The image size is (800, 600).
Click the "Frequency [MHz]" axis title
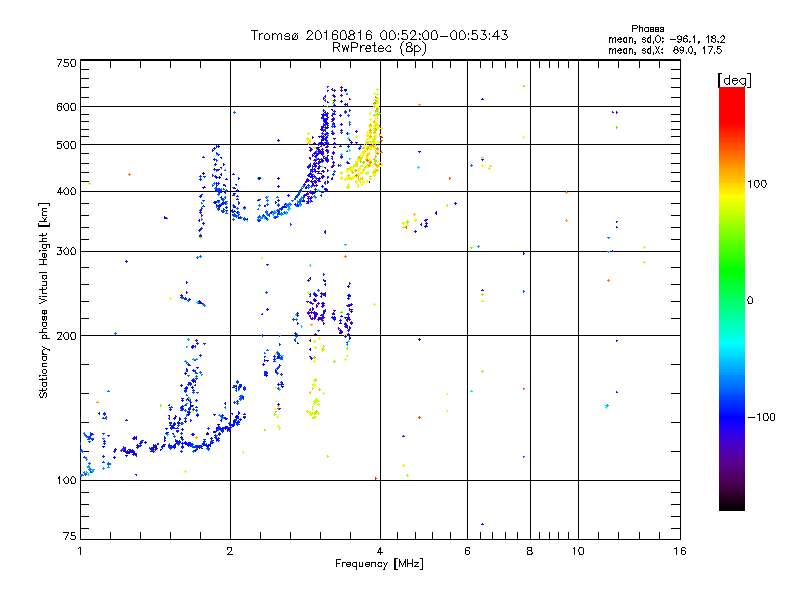coord(379,564)
